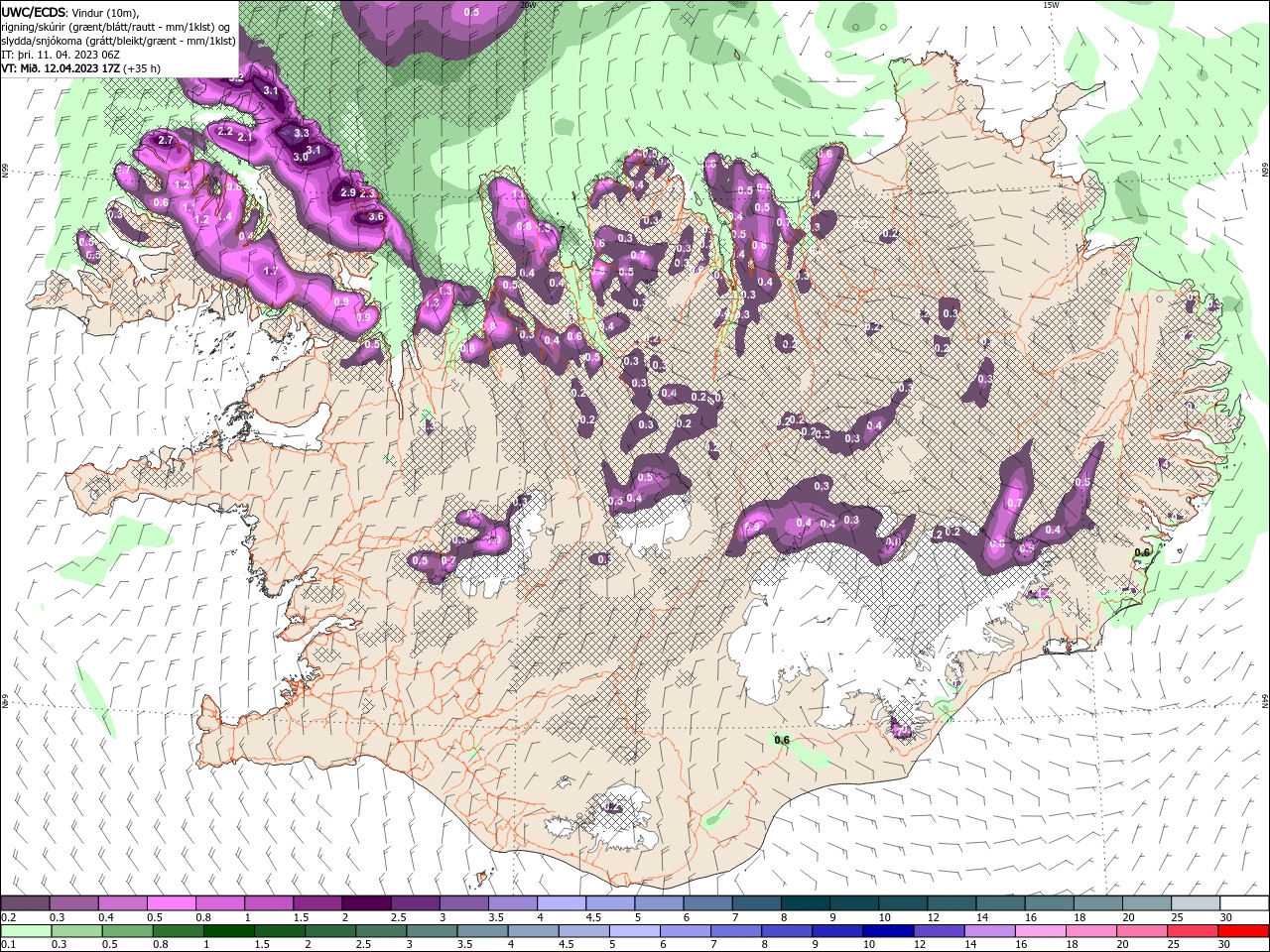
Task: Click the black 0.6 rain value on the east coast
Action: click(1142, 552)
